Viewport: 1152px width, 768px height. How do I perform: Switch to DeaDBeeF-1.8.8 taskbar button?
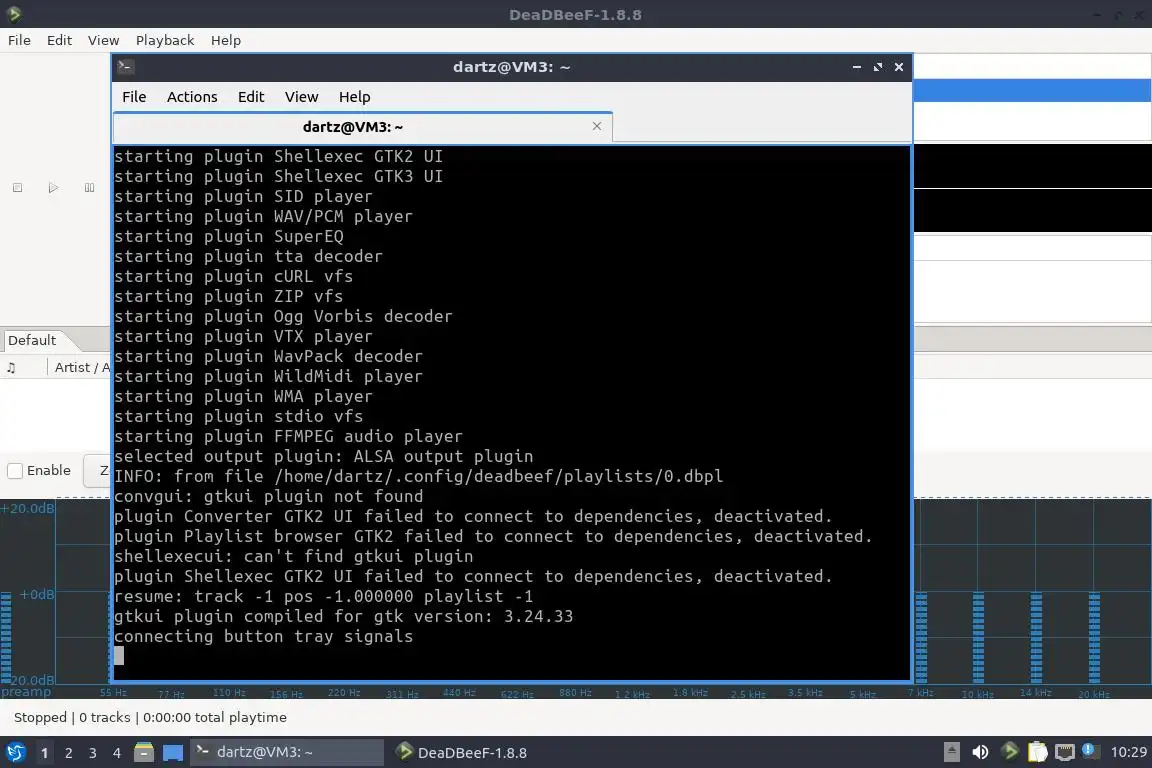click(x=462, y=753)
